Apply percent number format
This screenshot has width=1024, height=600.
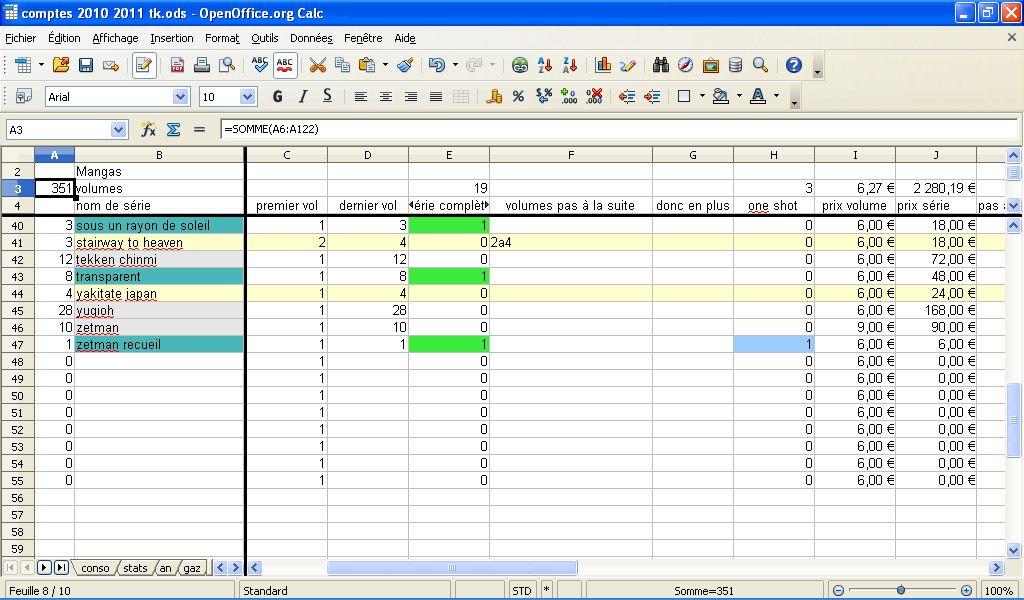[519, 97]
